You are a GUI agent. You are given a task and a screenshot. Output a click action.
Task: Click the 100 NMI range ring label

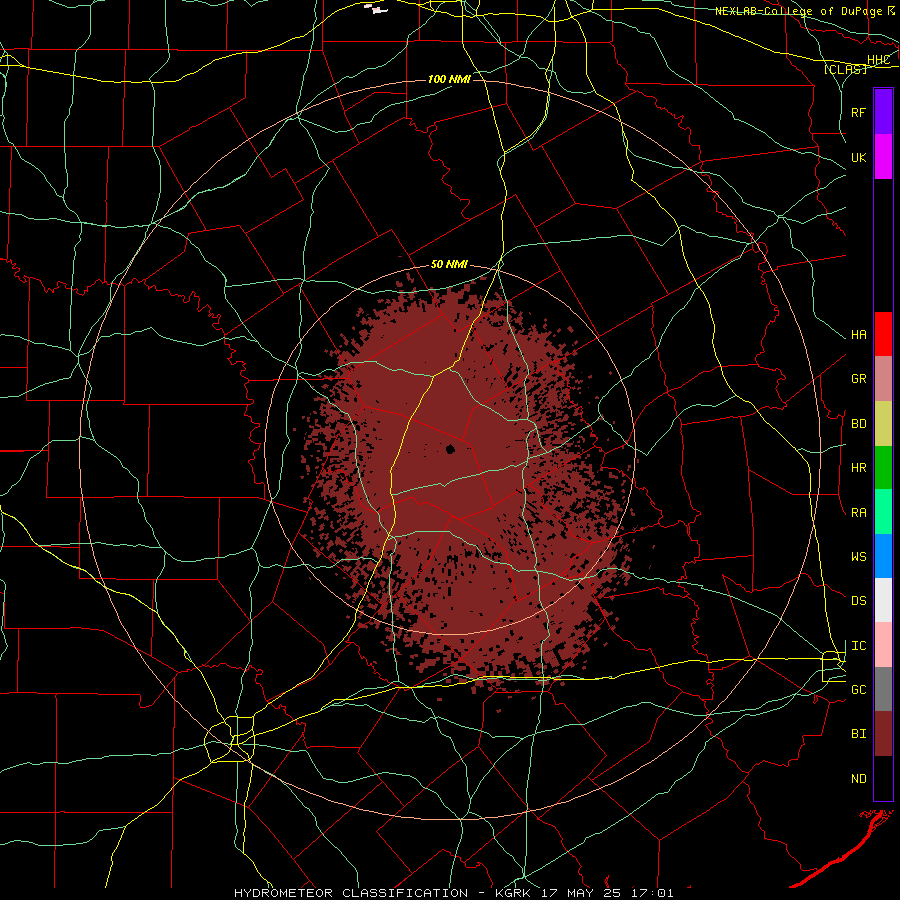pyautogui.click(x=449, y=79)
